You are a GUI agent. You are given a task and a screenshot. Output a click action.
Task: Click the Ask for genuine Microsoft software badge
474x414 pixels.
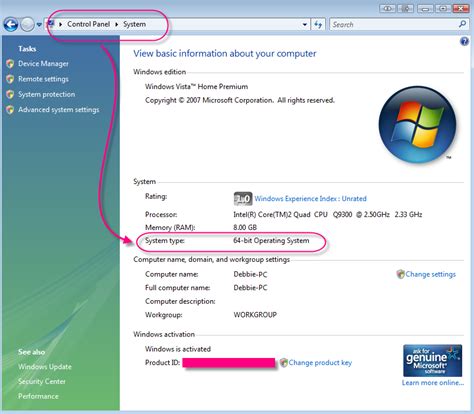(432, 360)
